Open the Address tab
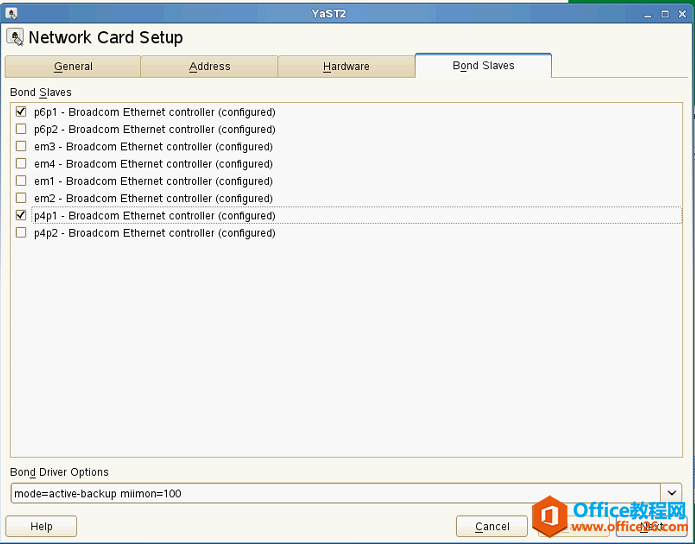The image size is (695, 544). click(210, 67)
